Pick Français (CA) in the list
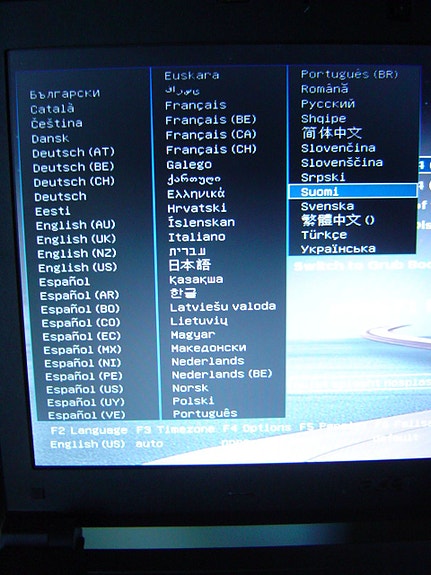Viewport: 431px width, 575px height. 211,135
